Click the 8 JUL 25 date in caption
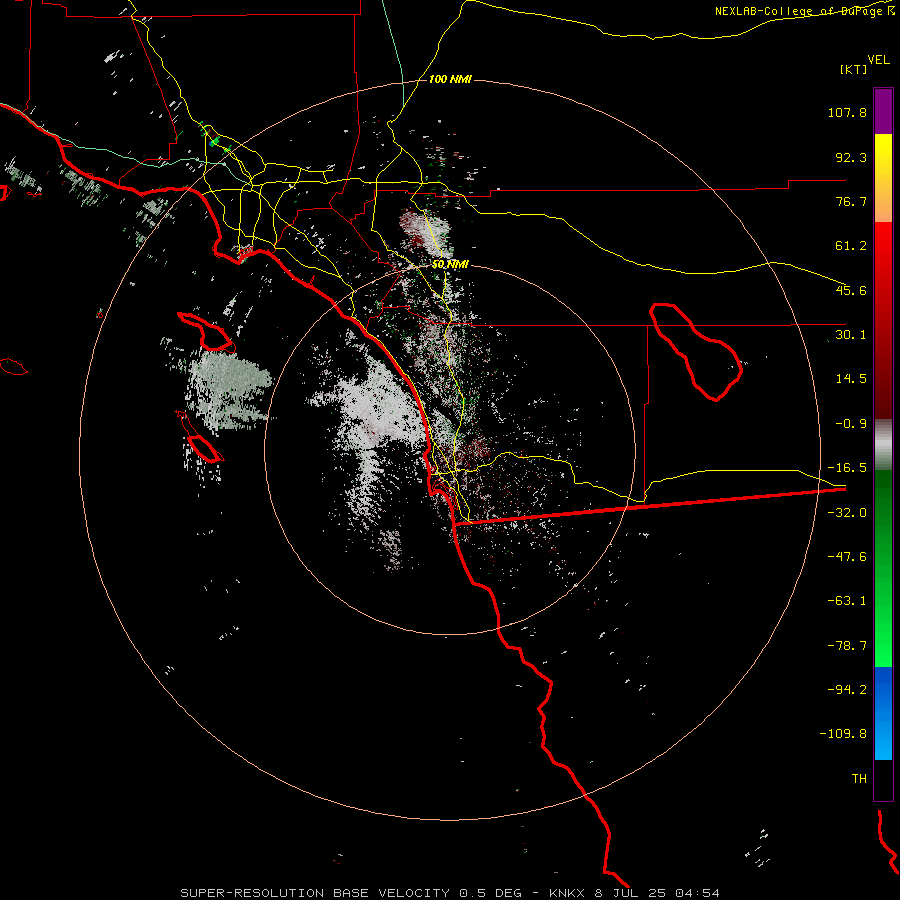This screenshot has height=900, width=900. pyautogui.click(x=630, y=893)
